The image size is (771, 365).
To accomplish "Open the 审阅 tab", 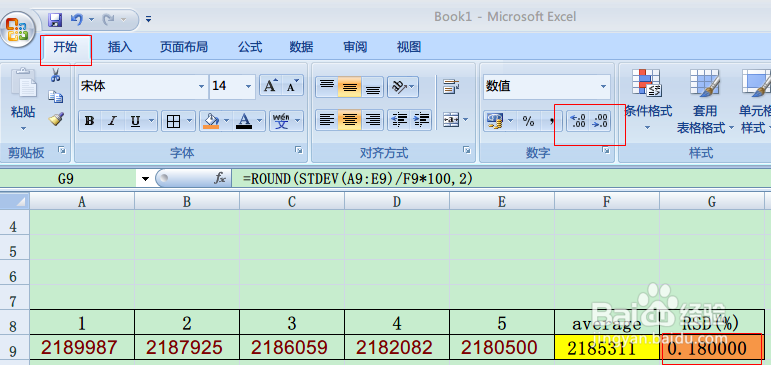I will click(355, 47).
